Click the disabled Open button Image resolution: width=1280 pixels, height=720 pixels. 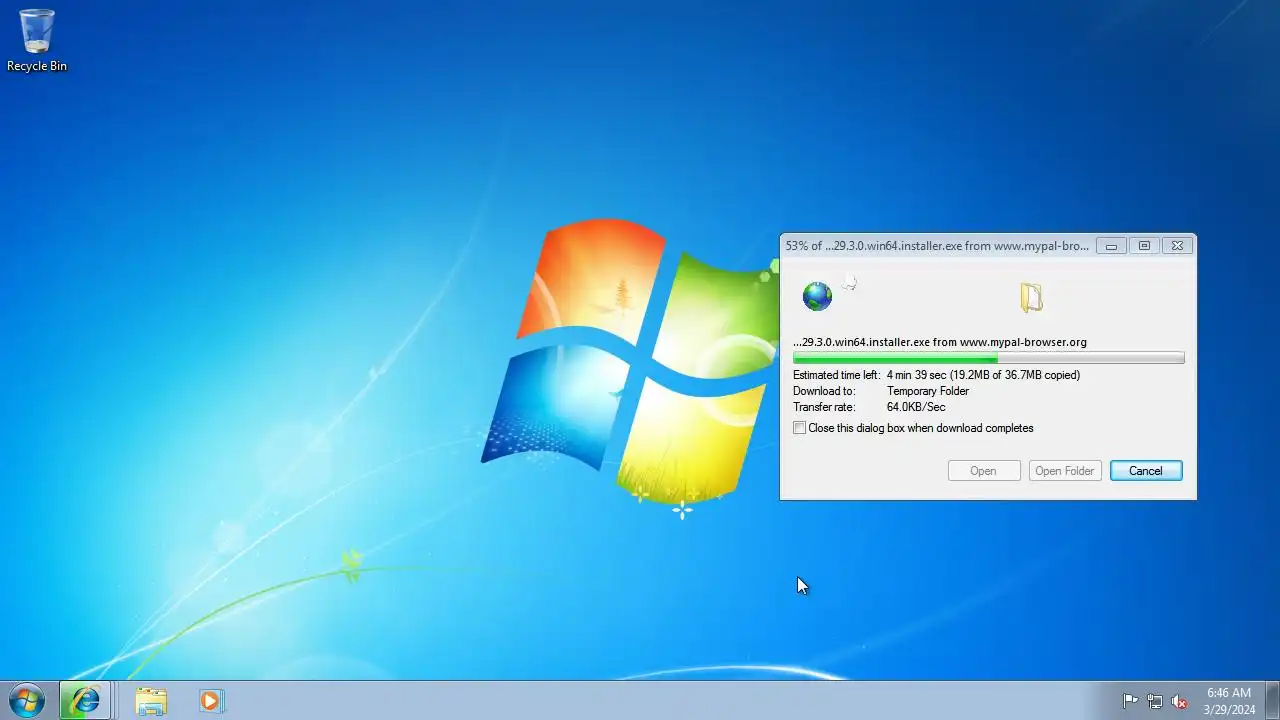pos(983,471)
